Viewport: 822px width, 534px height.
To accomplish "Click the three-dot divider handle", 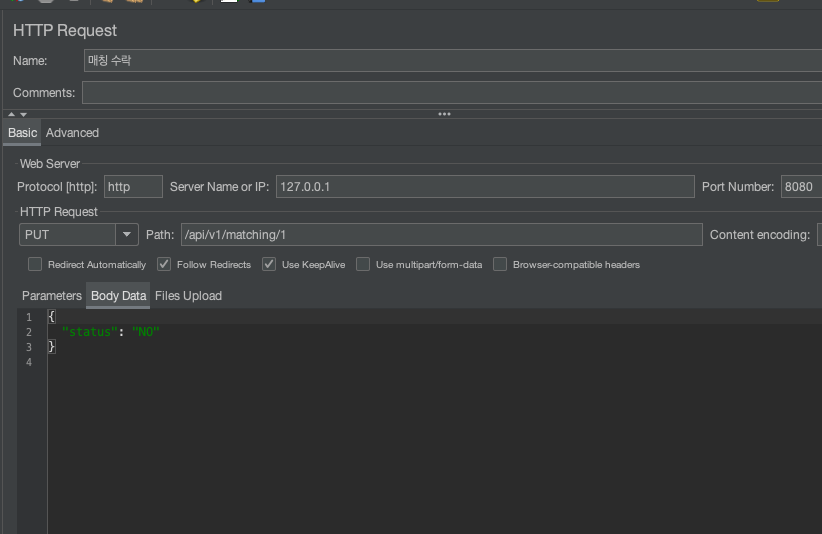I will 445,114.
